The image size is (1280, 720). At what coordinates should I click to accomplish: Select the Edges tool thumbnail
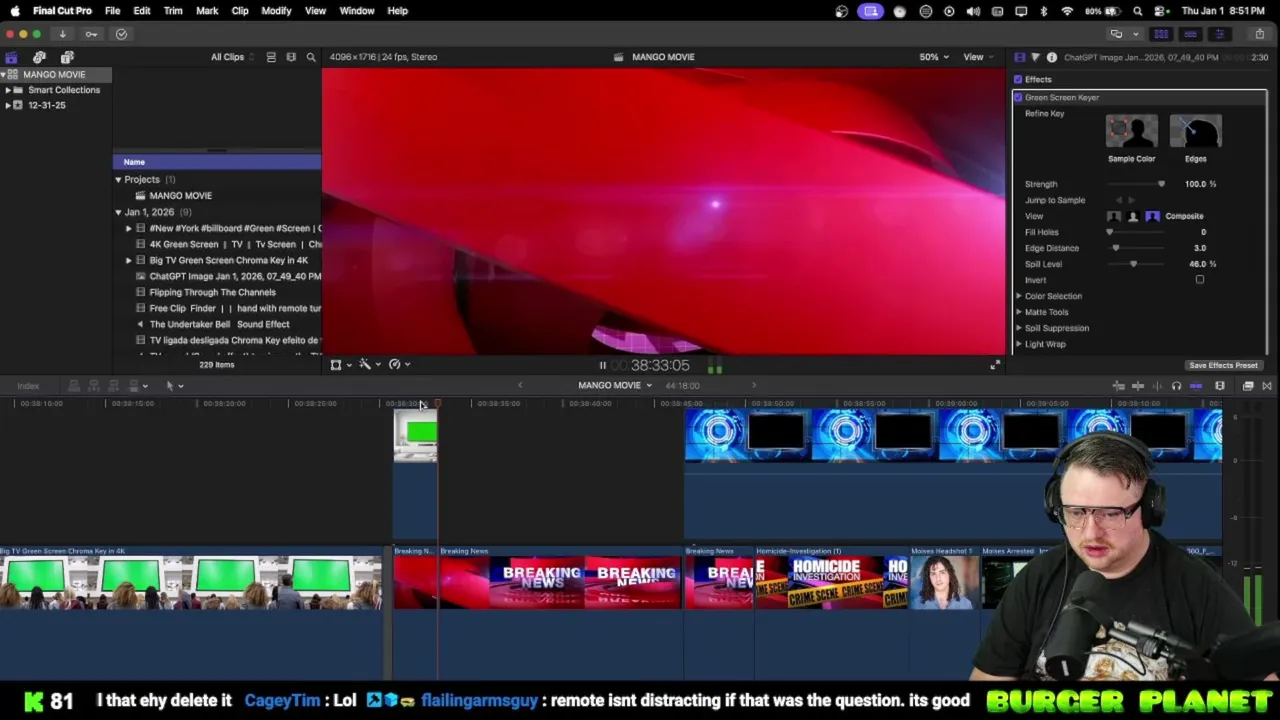pos(1195,132)
